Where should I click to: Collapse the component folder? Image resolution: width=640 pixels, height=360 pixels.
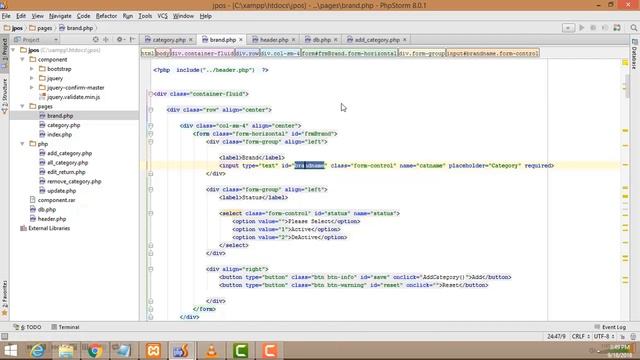click(x=23, y=60)
